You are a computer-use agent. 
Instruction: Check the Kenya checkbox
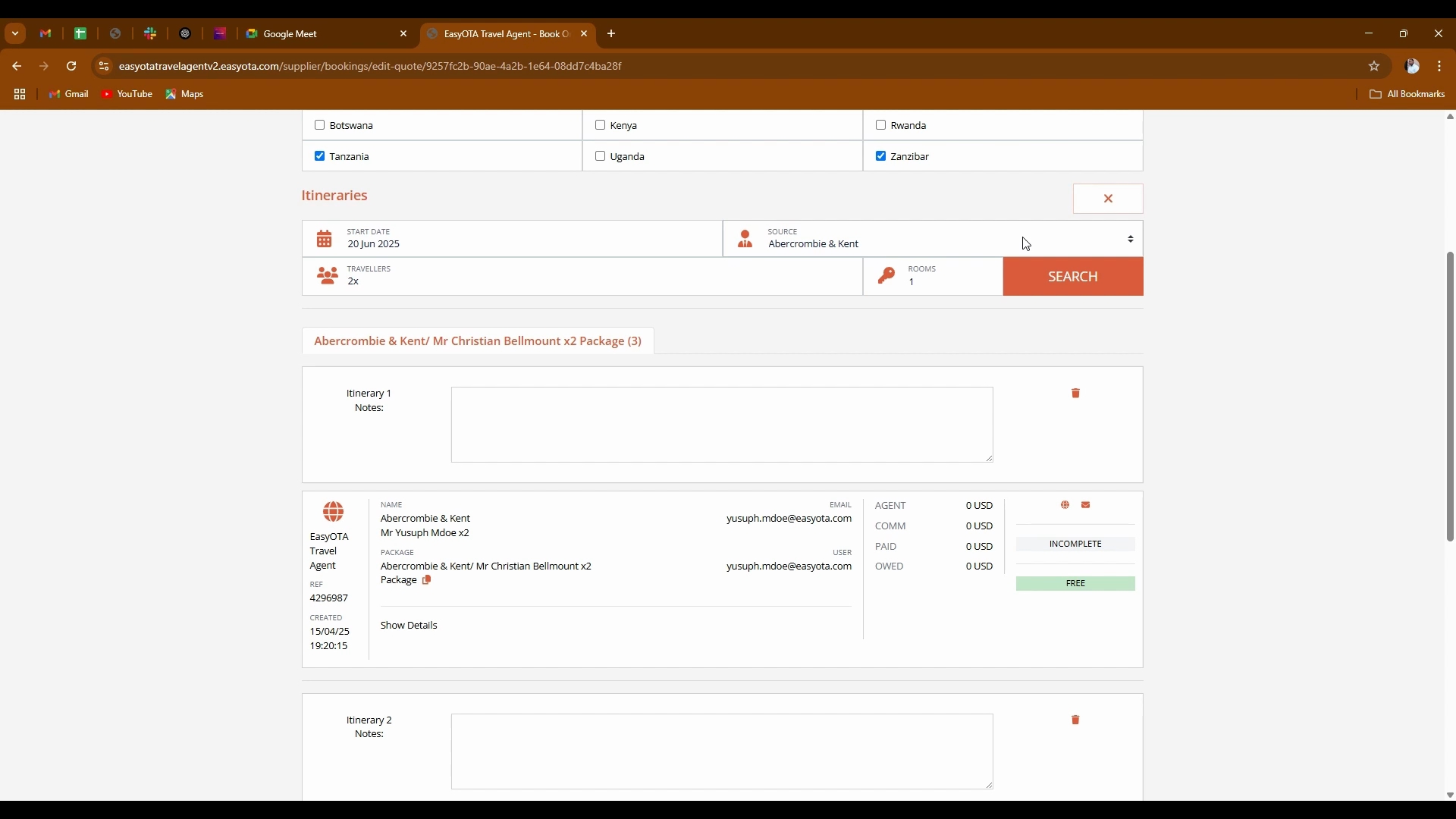click(600, 125)
